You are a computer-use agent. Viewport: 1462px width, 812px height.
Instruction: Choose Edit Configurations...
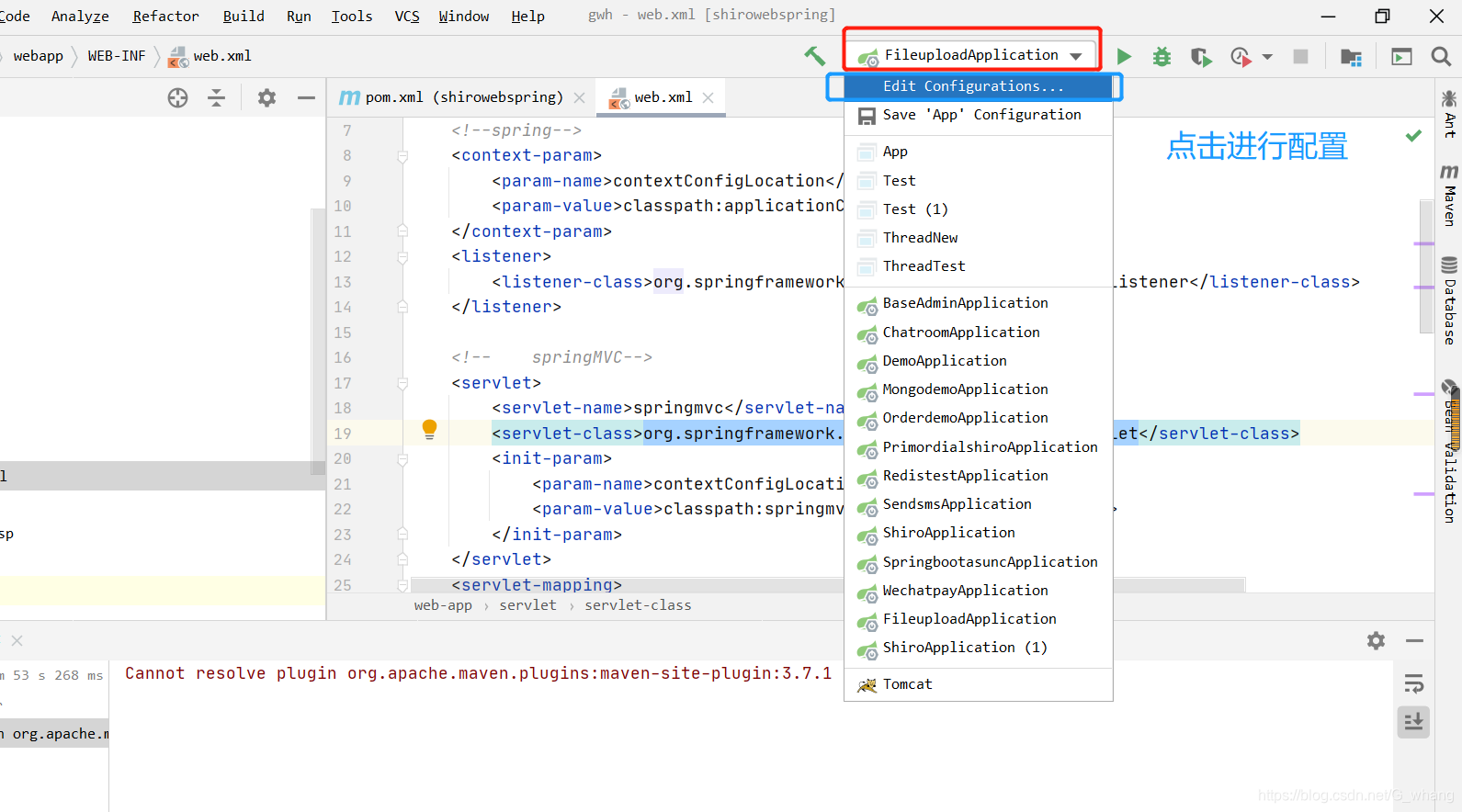point(979,86)
